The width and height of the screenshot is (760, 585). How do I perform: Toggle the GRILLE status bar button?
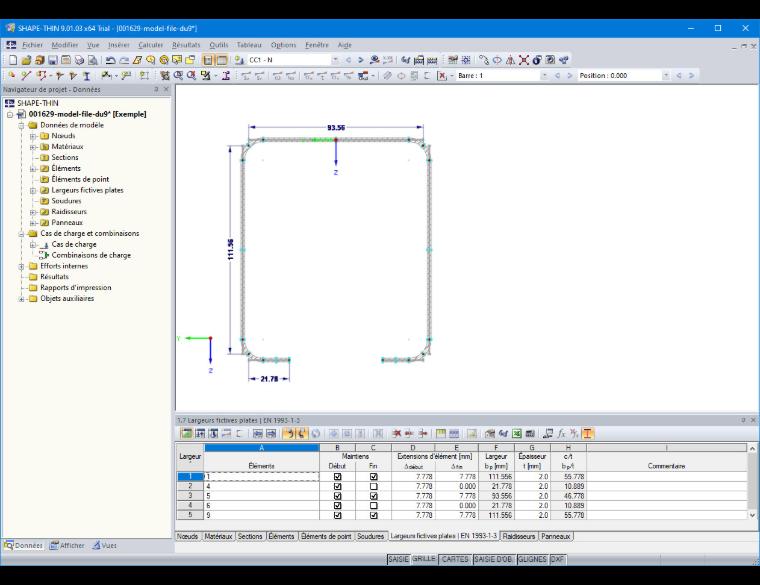[x=424, y=559]
